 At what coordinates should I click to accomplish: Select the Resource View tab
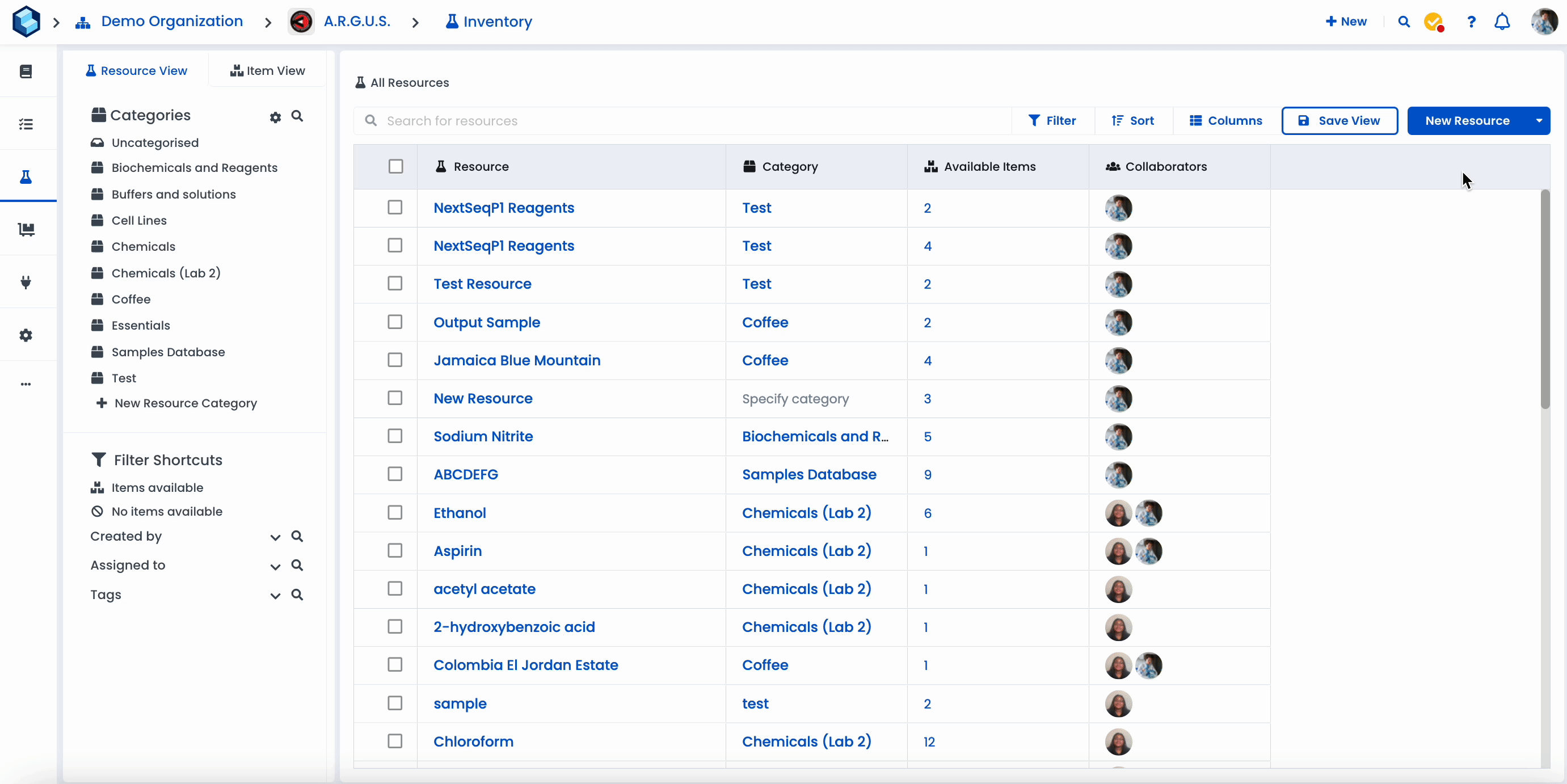point(136,70)
